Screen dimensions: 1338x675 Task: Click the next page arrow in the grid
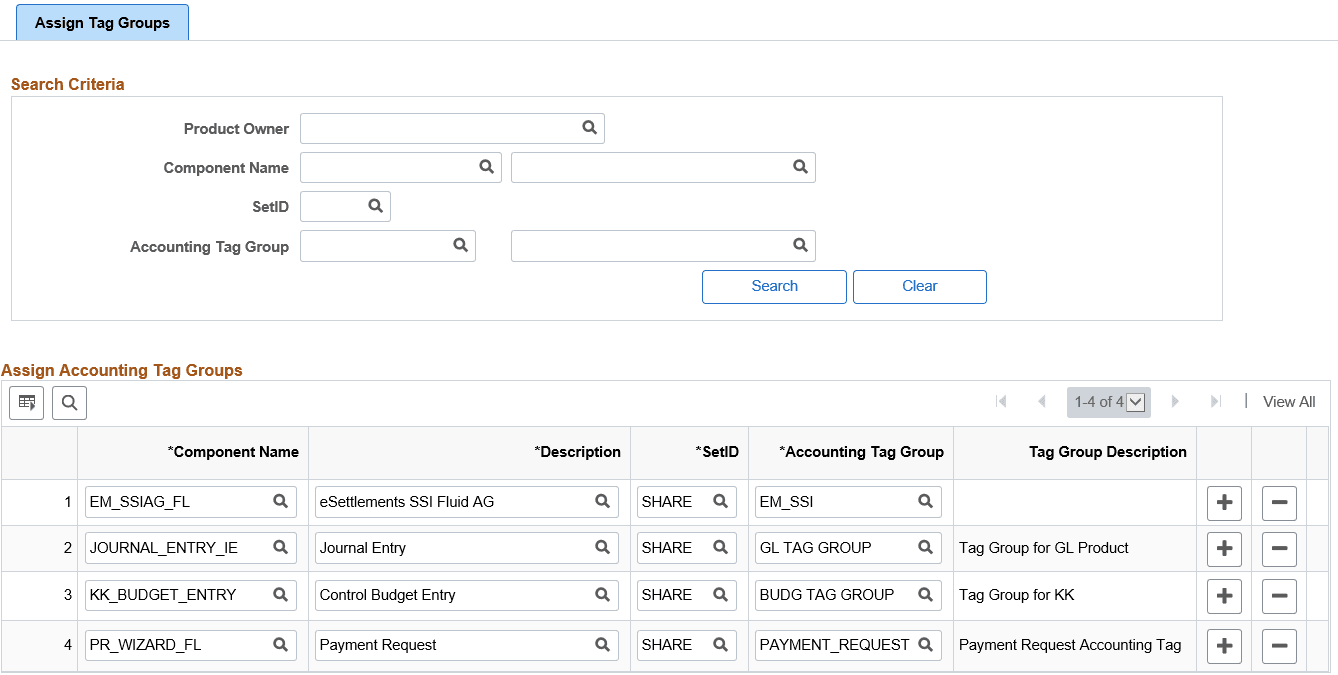click(1175, 401)
